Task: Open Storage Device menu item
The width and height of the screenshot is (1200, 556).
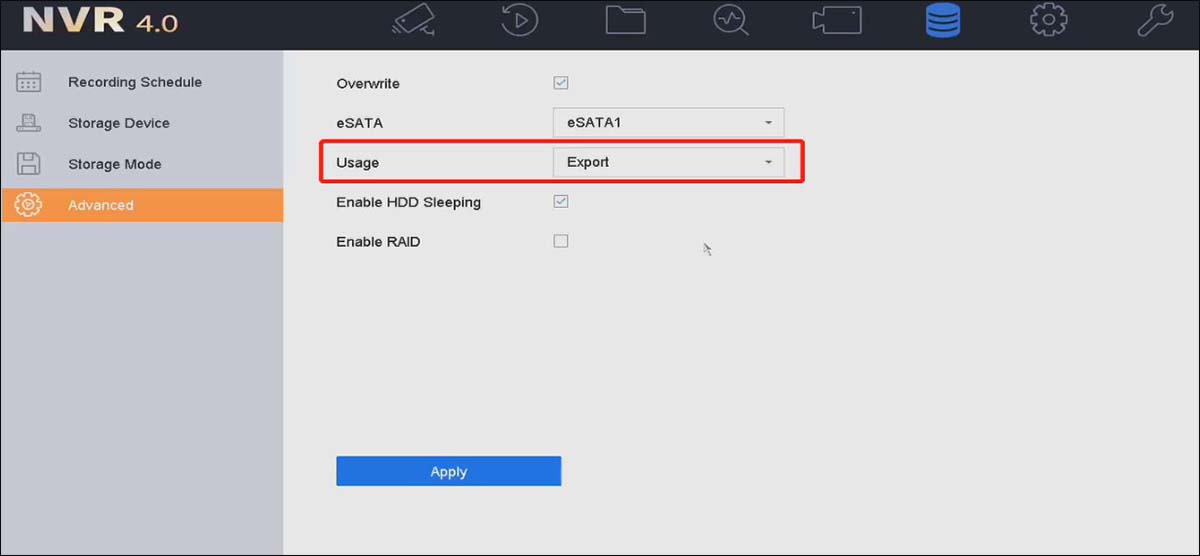Action: point(119,123)
